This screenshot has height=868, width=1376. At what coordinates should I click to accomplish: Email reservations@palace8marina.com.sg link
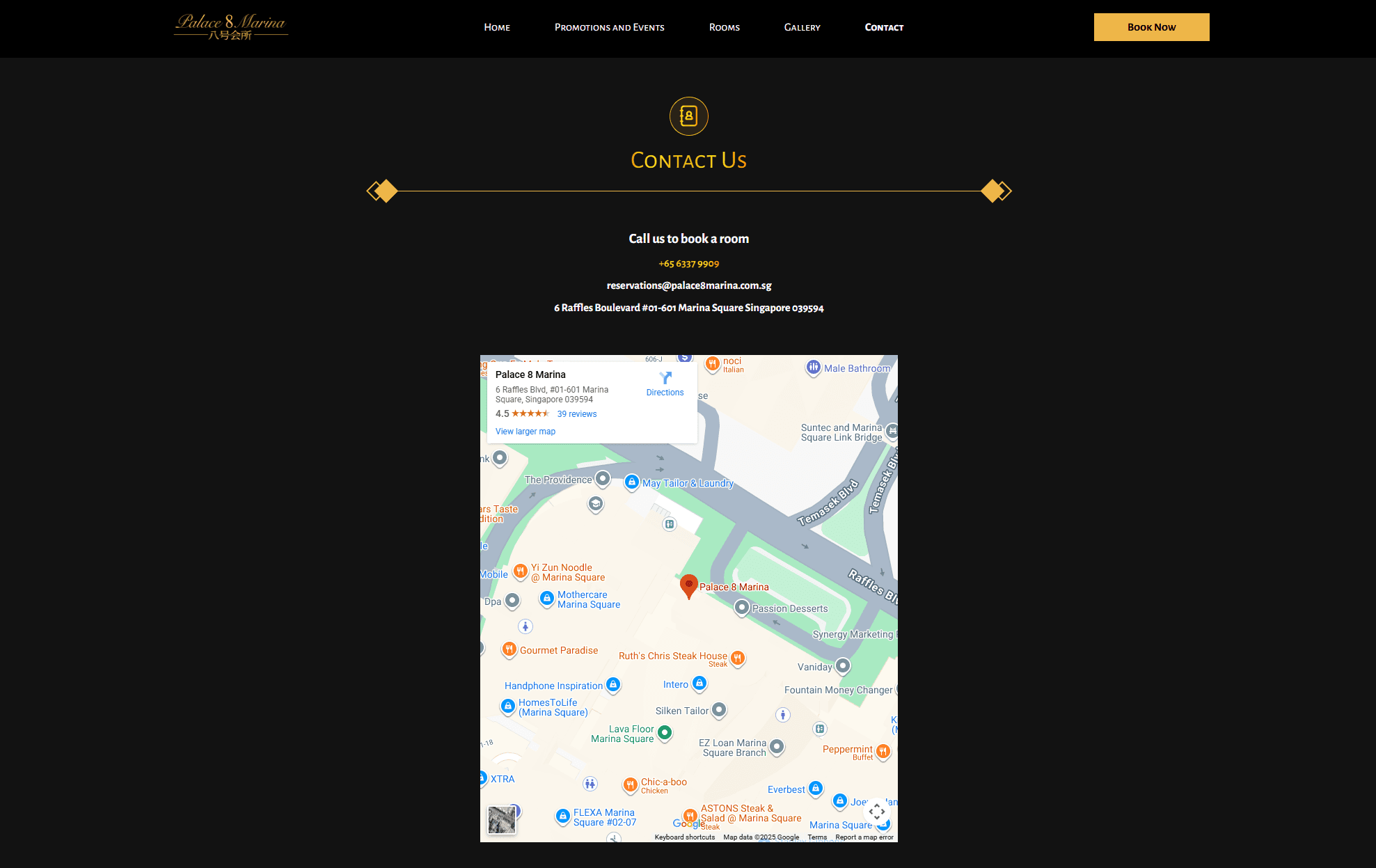coord(689,285)
